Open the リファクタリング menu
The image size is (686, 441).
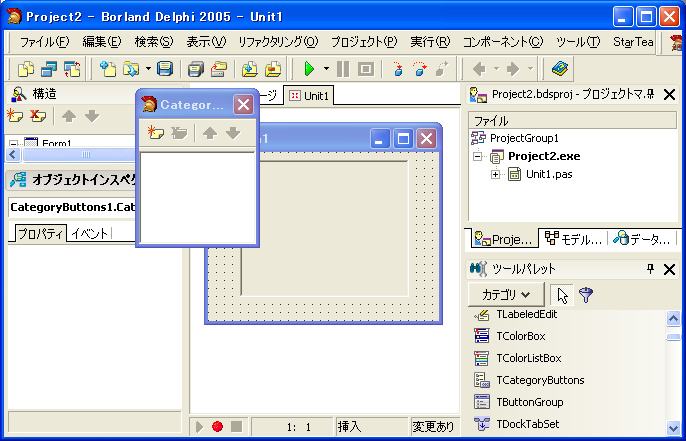tap(278, 42)
